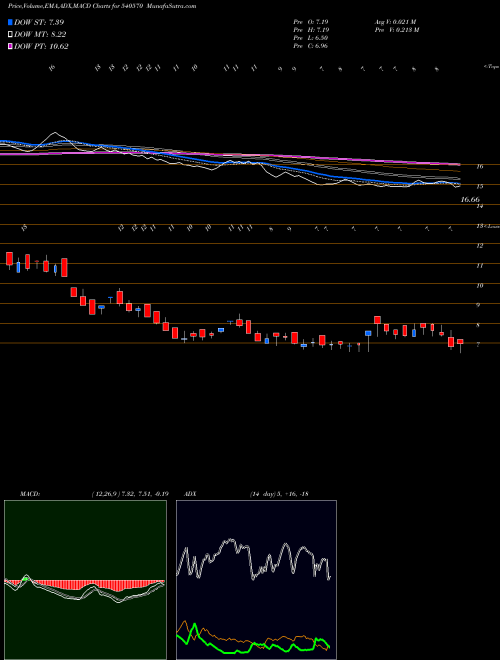Open the green MACD indicator chart
Viewport: 500px width, 660px height.
[x=85, y=580]
